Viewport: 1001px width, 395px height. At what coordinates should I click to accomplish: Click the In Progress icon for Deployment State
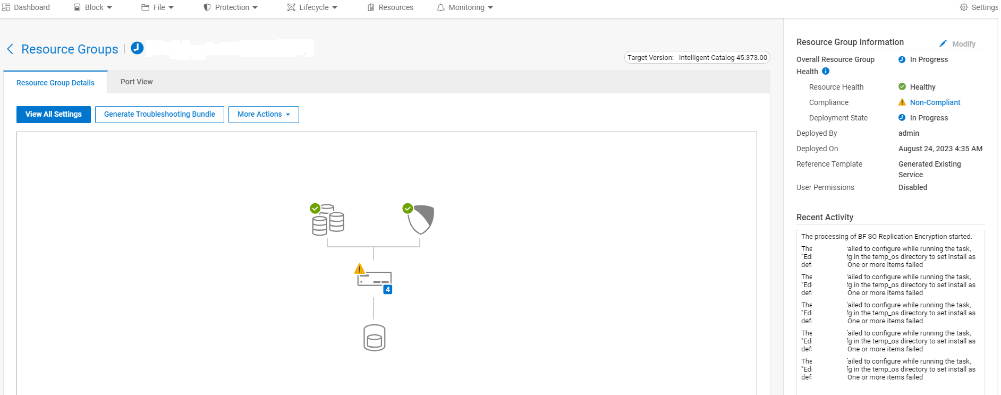click(902, 117)
